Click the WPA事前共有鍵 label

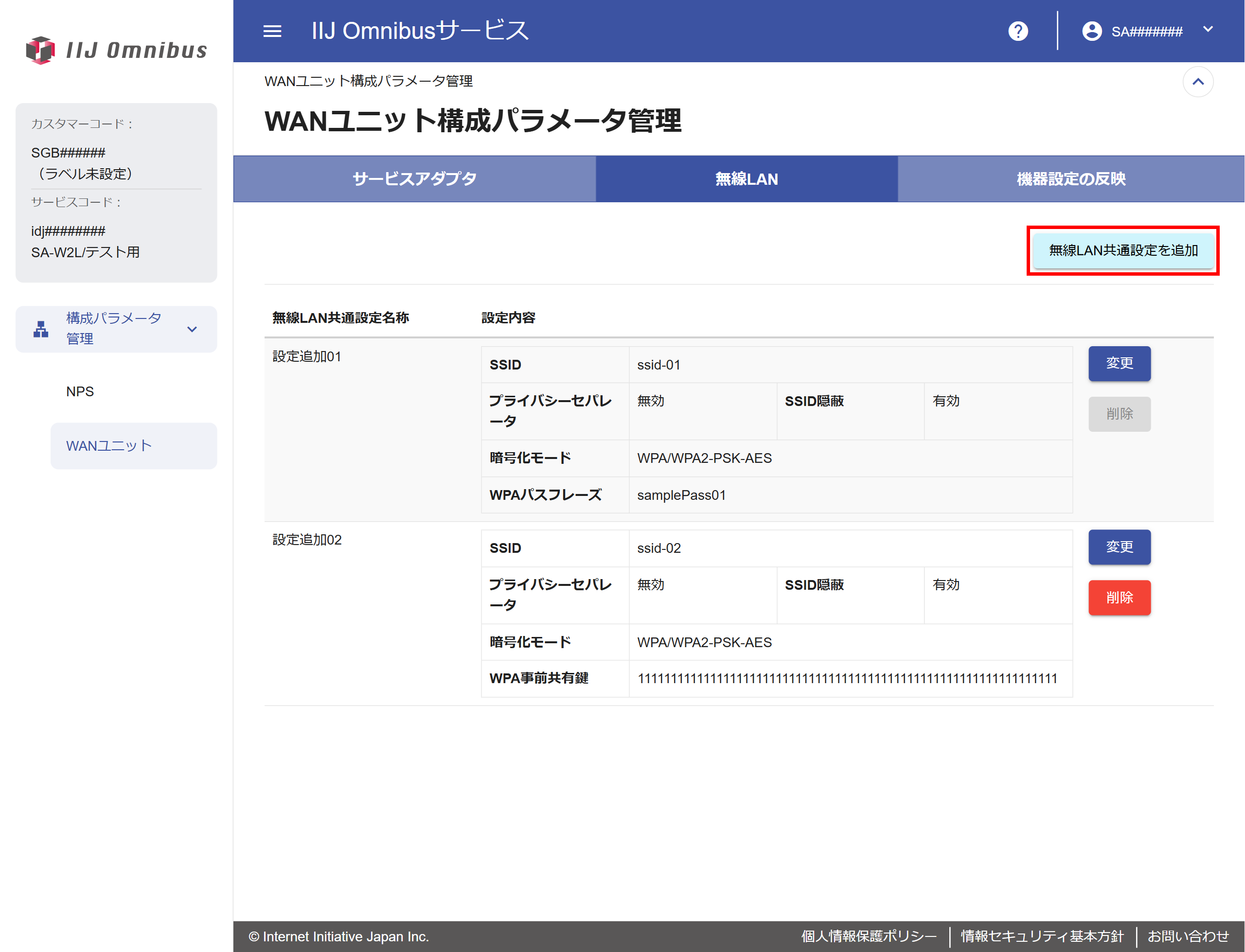tap(539, 678)
